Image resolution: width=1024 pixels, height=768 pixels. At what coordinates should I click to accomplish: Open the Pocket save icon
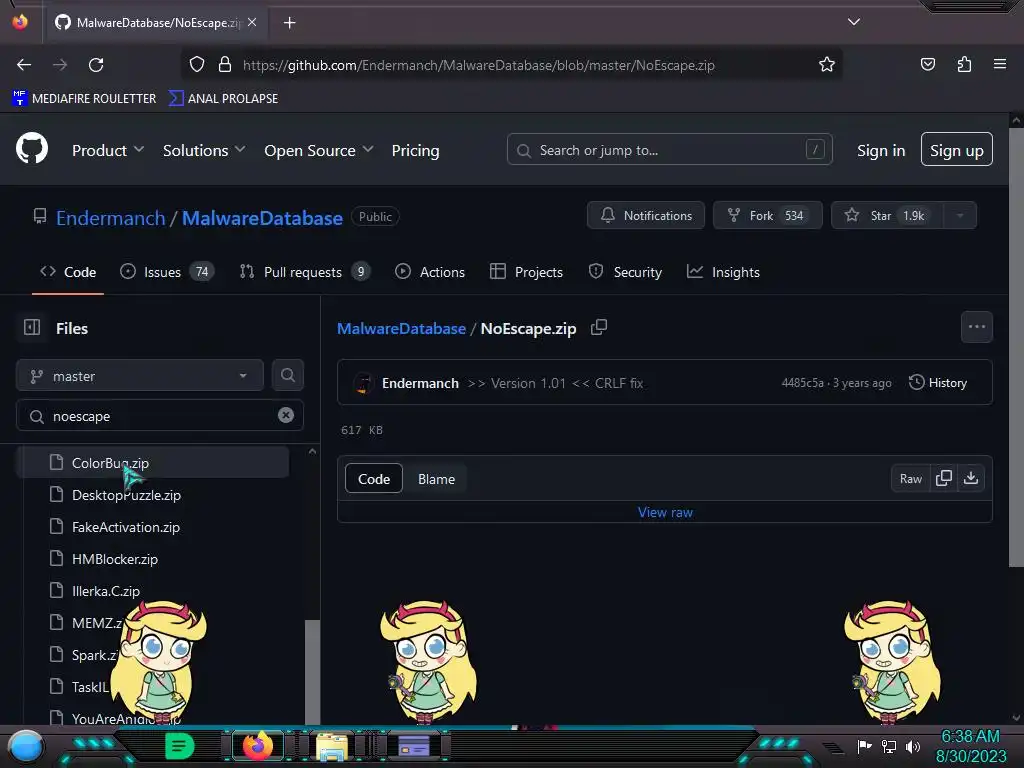[927, 64]
